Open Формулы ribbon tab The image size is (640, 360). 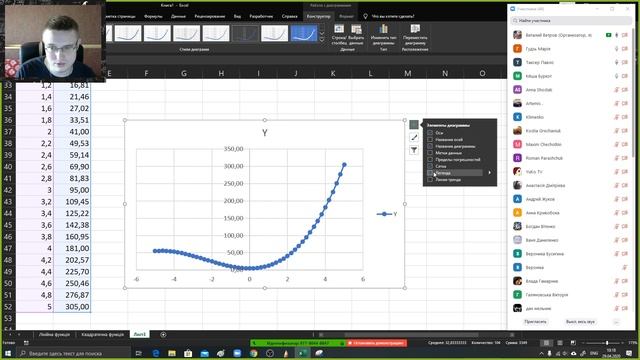153,16
